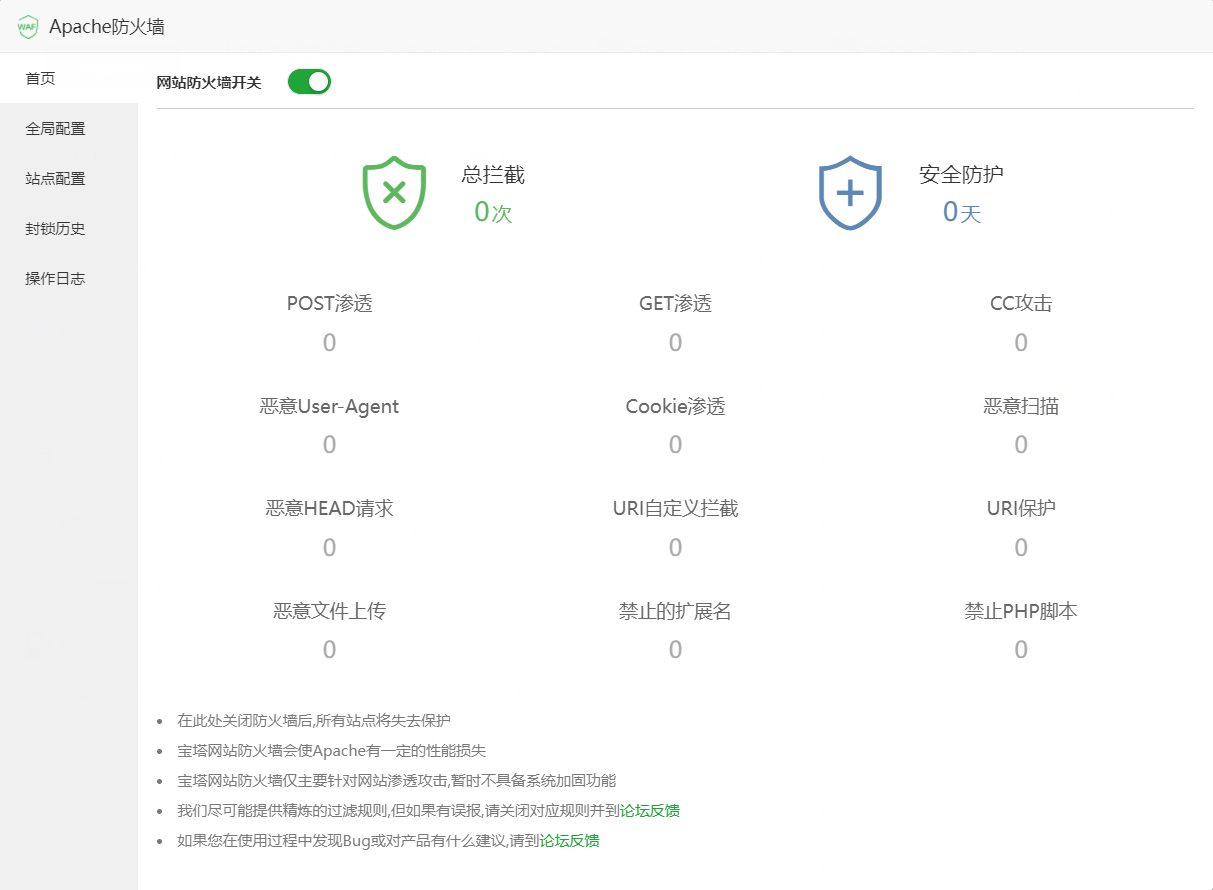Click the count under 恶意HEAD请求
The height and width of the screenshot is (890, 1213).
pos(329,548)
